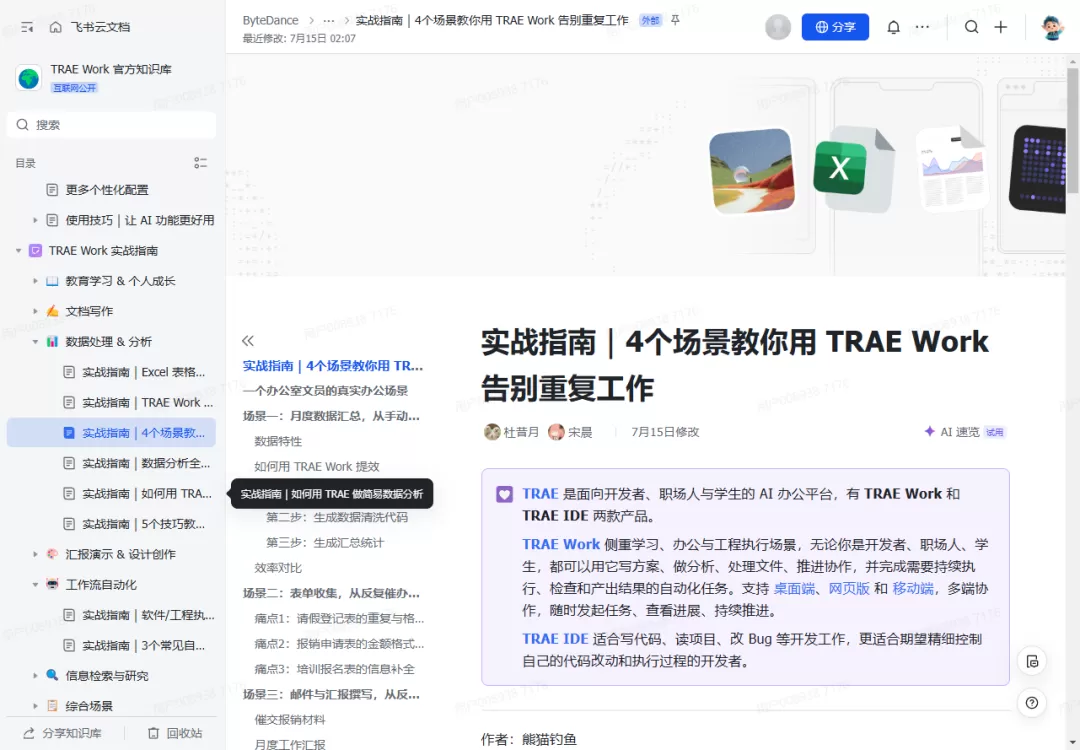Jump to outline 如何用 TRAE Work 提效
The image size is (1080, 750).
[x=317, y=466]
